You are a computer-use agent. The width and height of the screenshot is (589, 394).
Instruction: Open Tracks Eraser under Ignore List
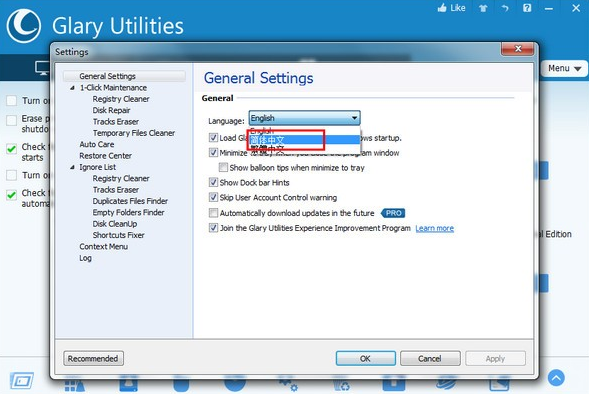pos(116,190)
